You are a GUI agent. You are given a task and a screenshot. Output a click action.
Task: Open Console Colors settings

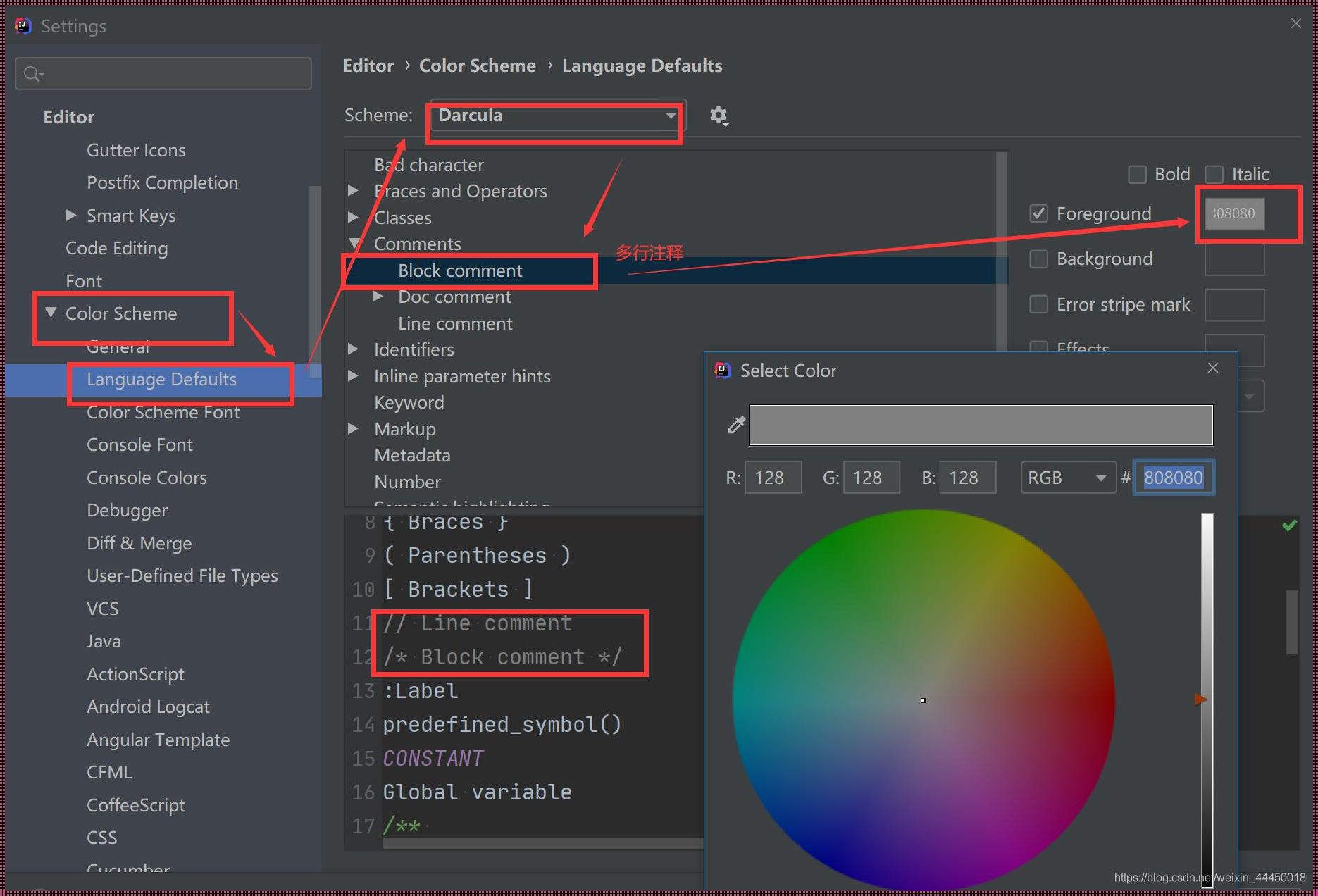(x=147, y=478)
